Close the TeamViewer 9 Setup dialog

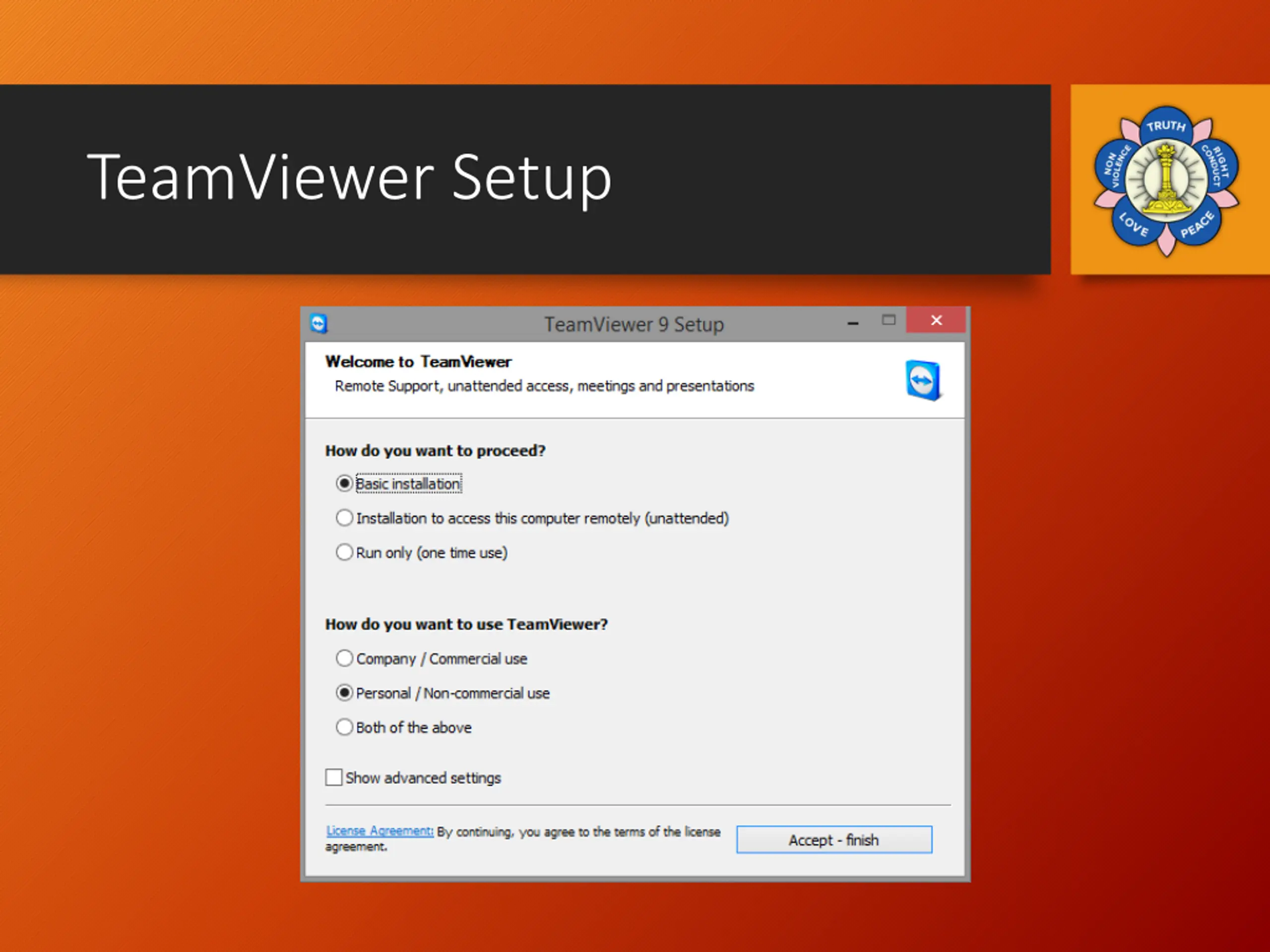pos(936,320)
